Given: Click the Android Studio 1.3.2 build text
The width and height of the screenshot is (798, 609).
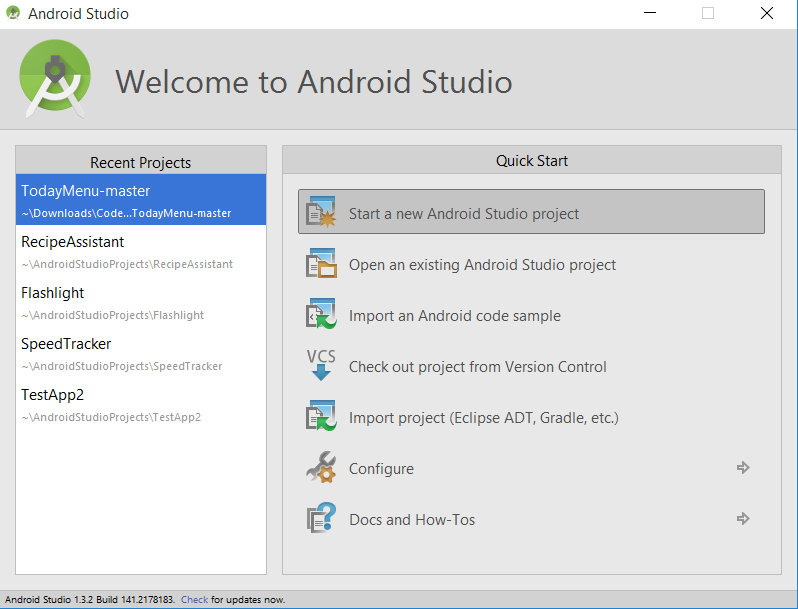Looking at the screenshot, I should [x=90, y=599].
